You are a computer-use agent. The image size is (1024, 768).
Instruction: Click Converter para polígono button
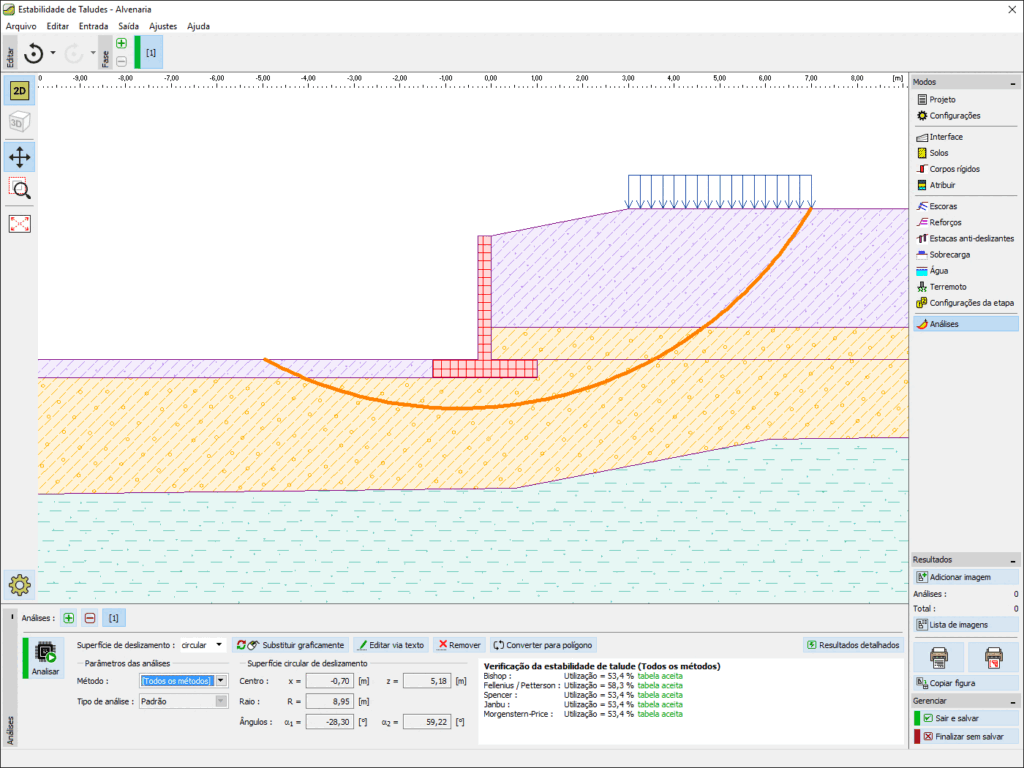[x=544, y=645]
